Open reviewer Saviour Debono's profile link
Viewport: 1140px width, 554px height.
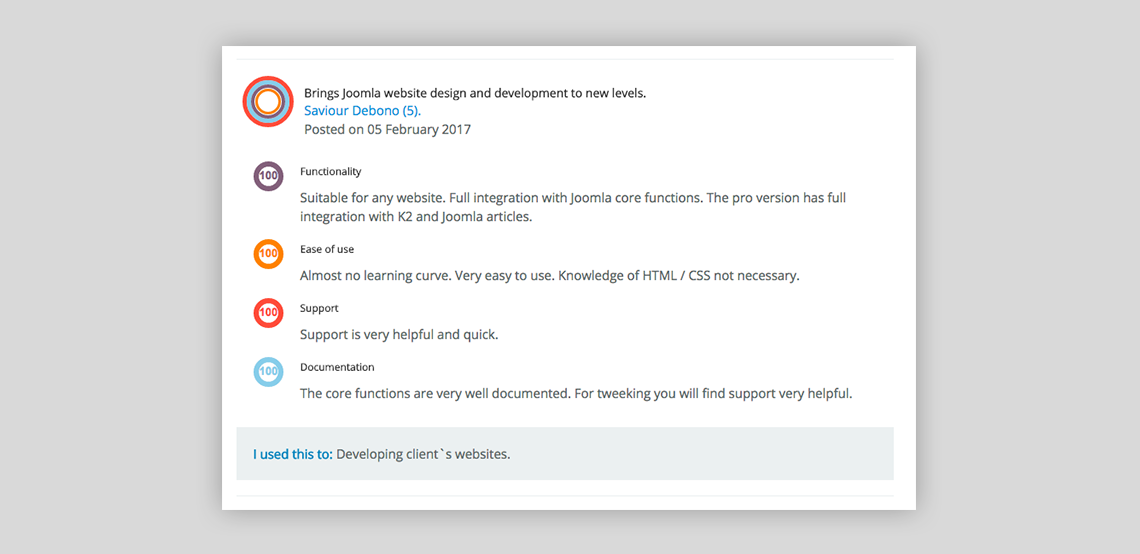coord(362,111)
